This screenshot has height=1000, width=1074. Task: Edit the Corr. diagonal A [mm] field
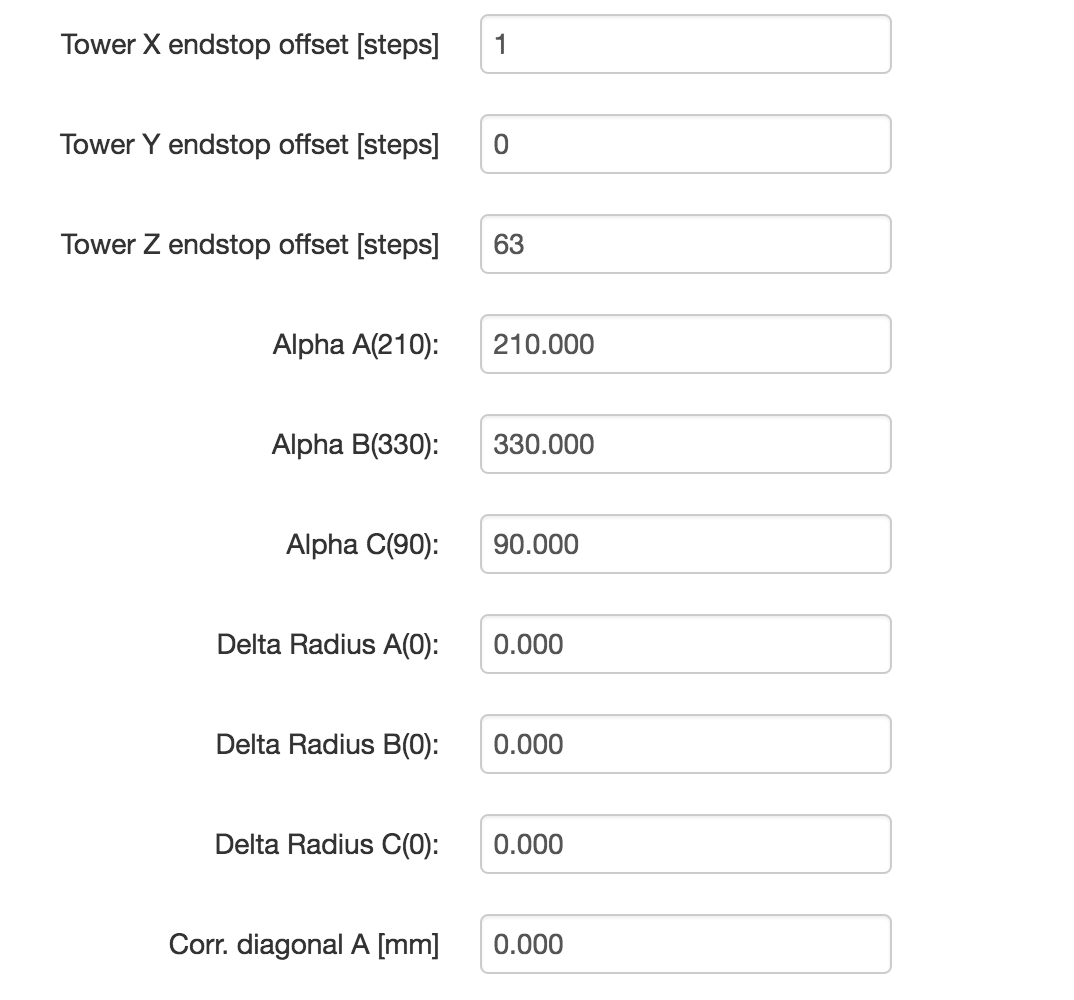coord(685,944)
